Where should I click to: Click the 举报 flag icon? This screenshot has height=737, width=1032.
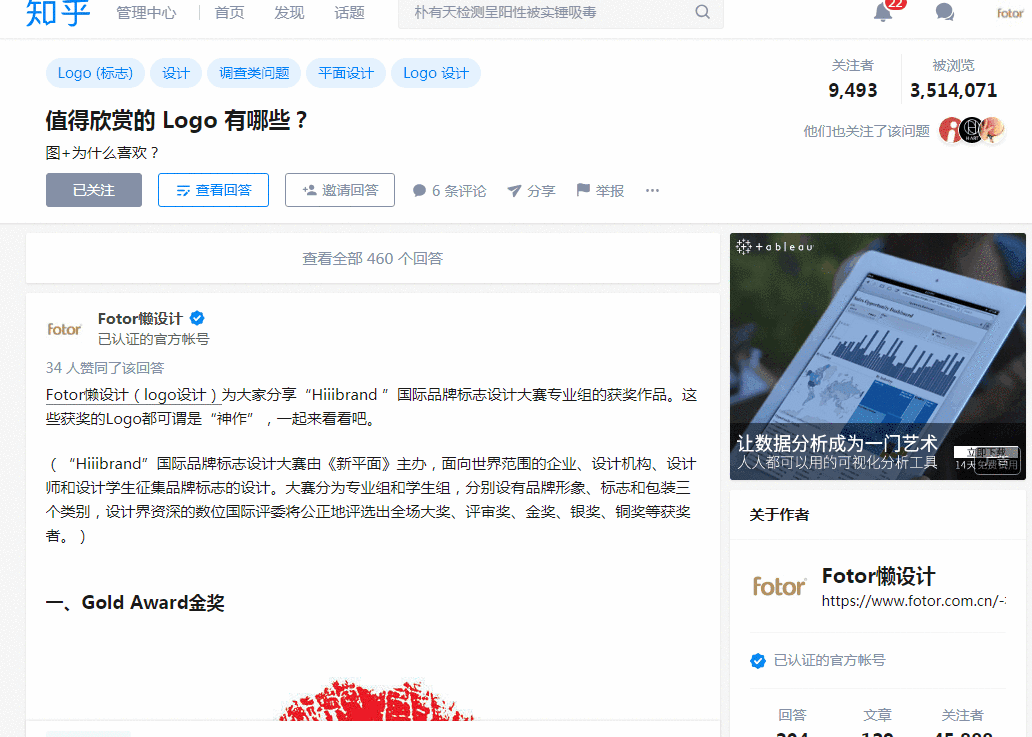click(599, 190)
